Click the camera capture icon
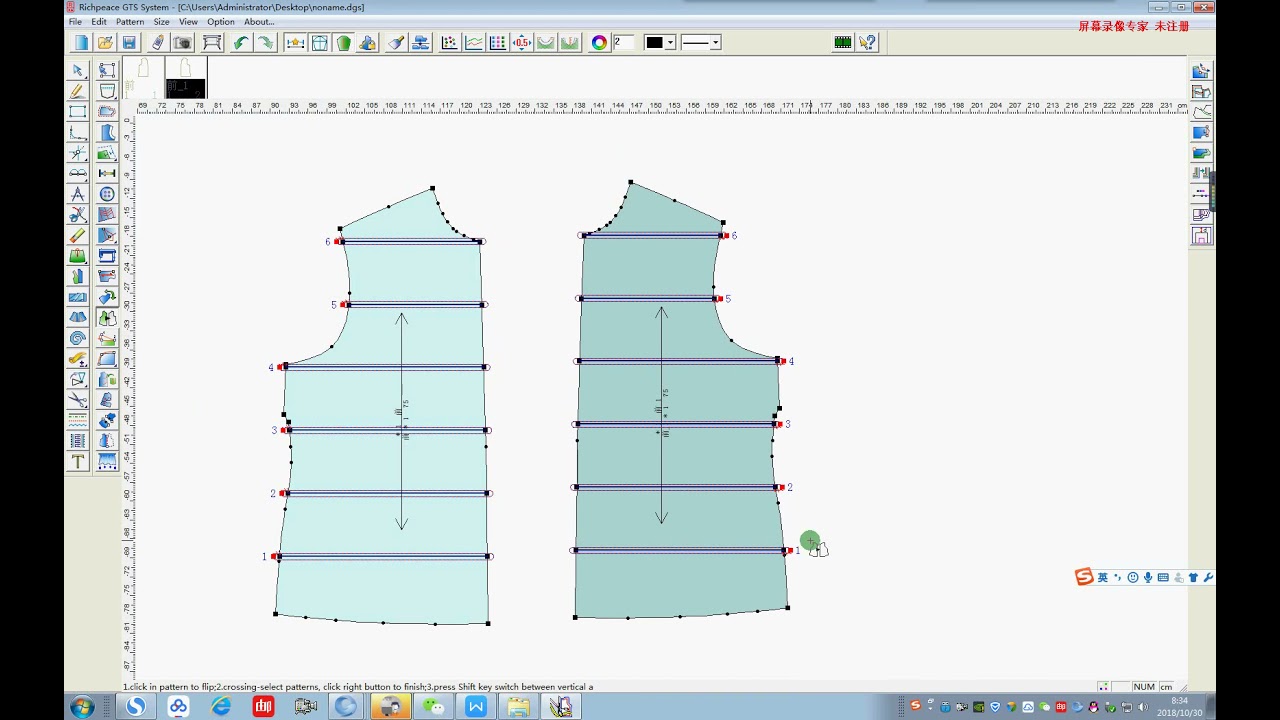Image resolution: width=1280 pixels, height=720 pixels. click(x=182, y=42)
